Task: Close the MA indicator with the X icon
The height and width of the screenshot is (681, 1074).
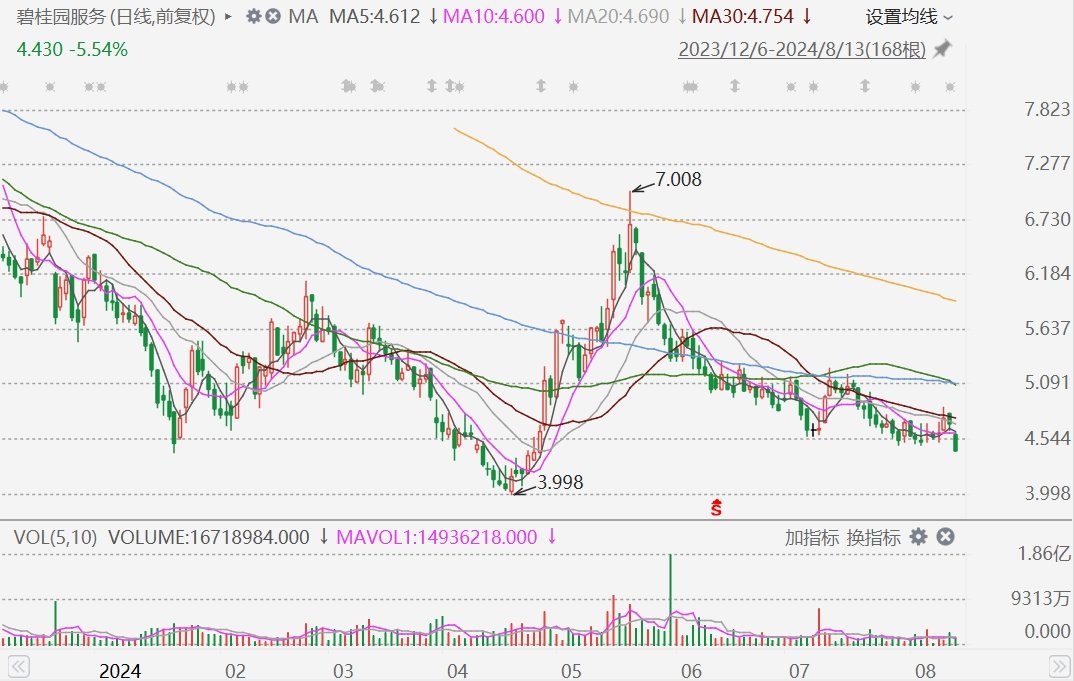Action: pyautogui.click(x=273, y=16)
